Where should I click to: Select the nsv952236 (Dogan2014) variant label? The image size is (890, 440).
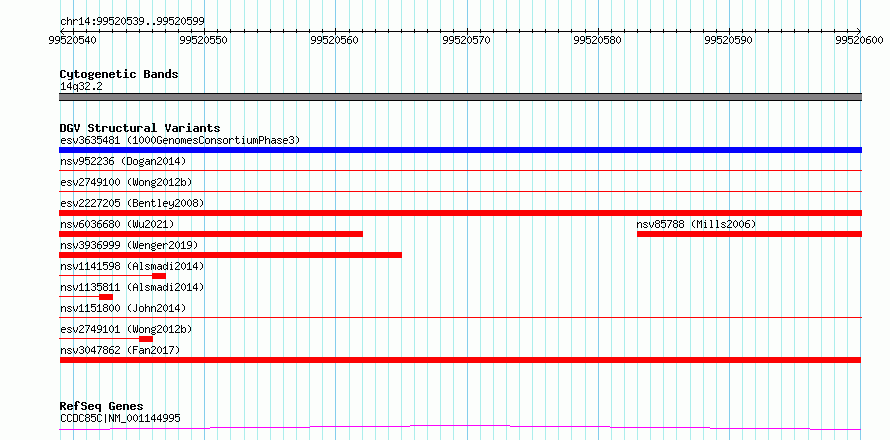coord(123,161)
